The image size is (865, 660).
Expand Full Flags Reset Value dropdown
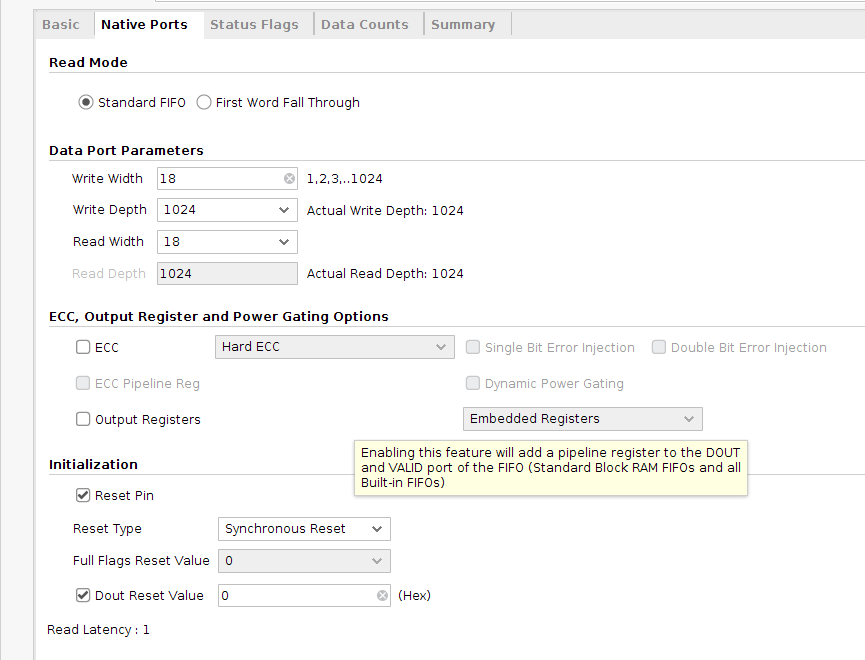pyautogui.click(x=377, y=561)
